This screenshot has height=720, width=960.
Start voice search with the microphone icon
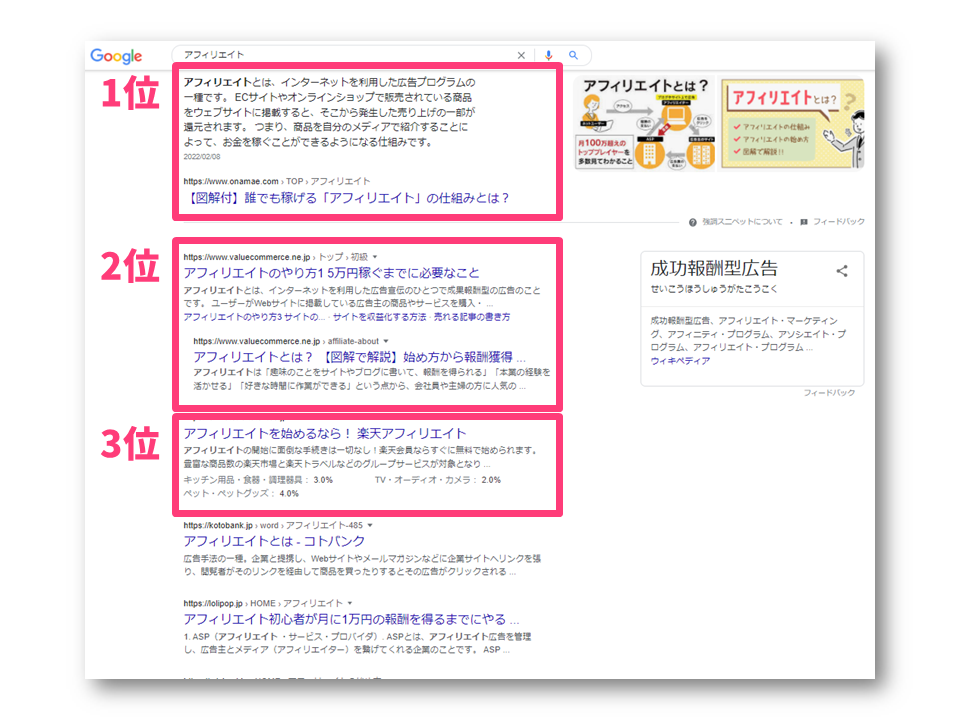[549, 55]
